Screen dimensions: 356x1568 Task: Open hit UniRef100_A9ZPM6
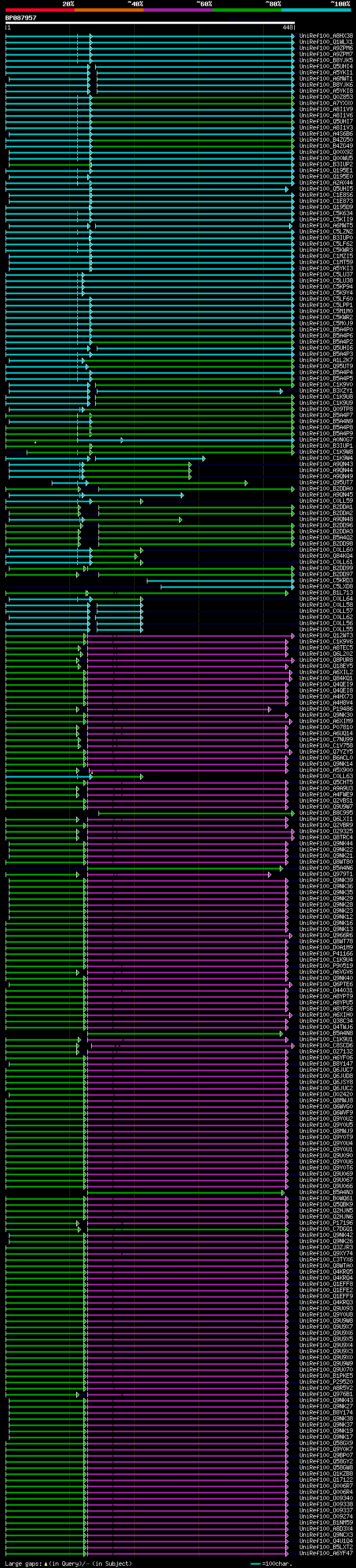tap(326, 48)
